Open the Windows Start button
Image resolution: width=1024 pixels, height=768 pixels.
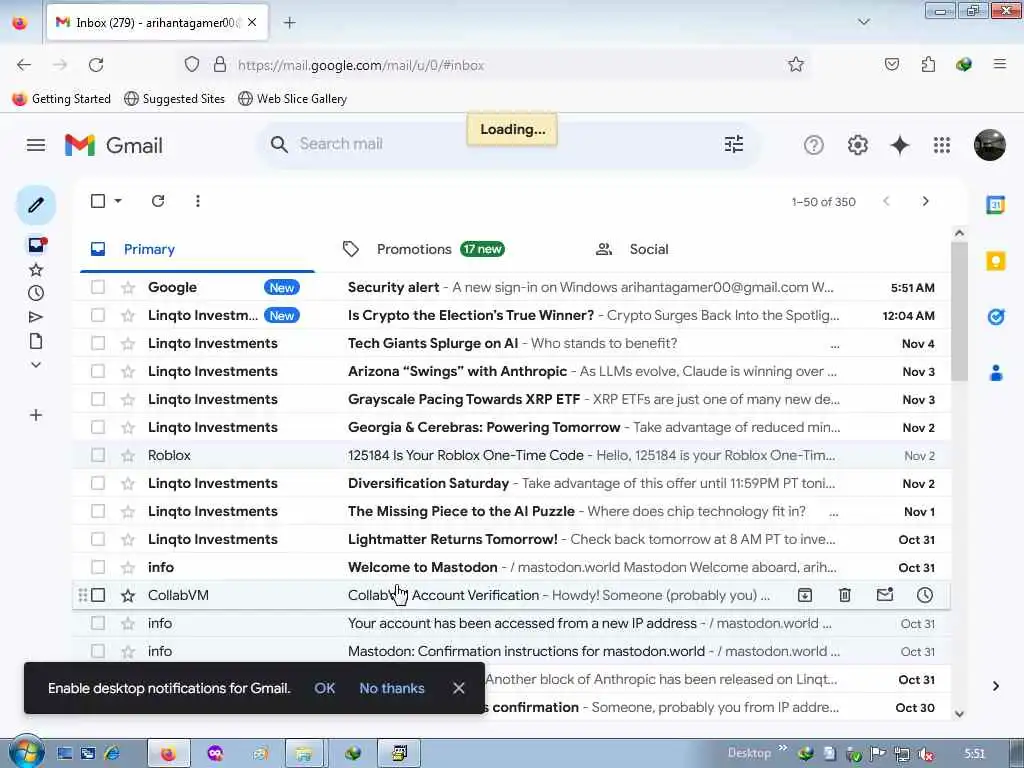click(x=26, y=752)
